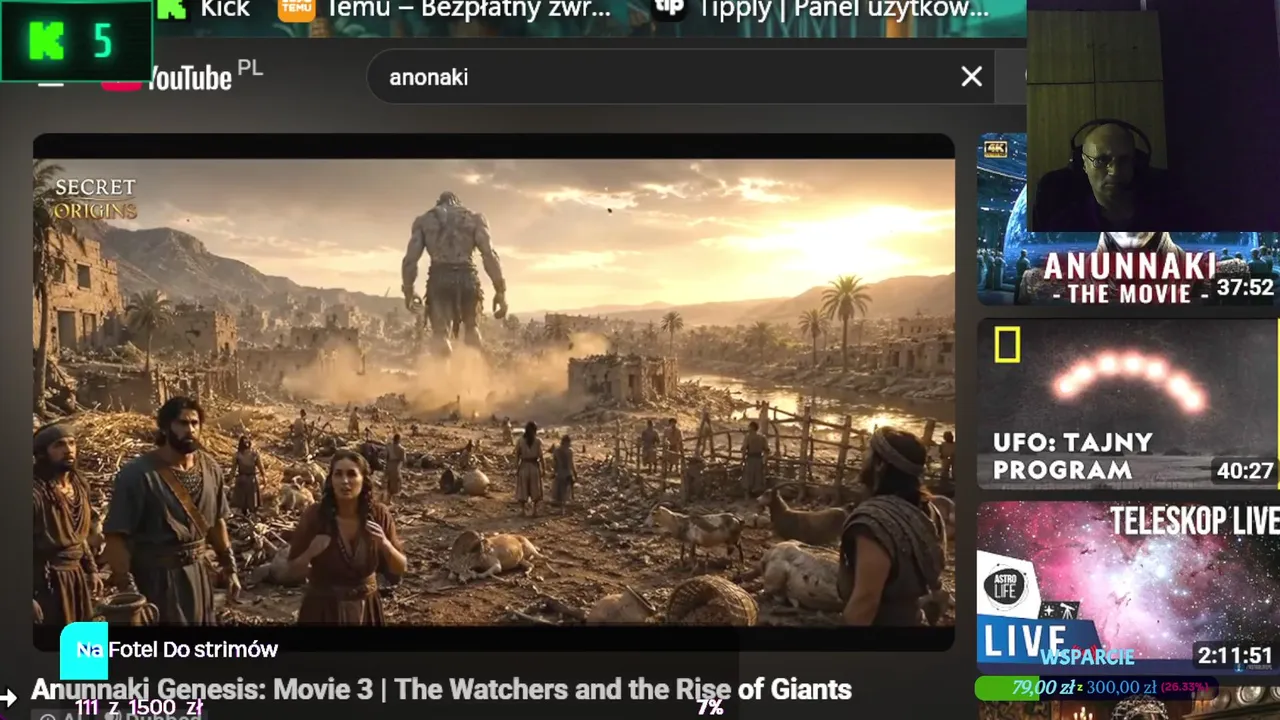Open the "UFO: Tajny Program" suggested video
1280x720 pixels.
(x=1128, y=404)
